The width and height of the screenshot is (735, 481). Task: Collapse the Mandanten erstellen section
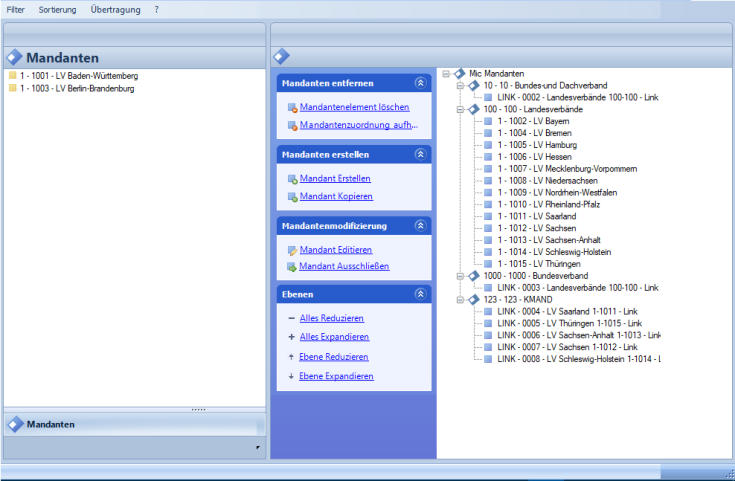420,155
